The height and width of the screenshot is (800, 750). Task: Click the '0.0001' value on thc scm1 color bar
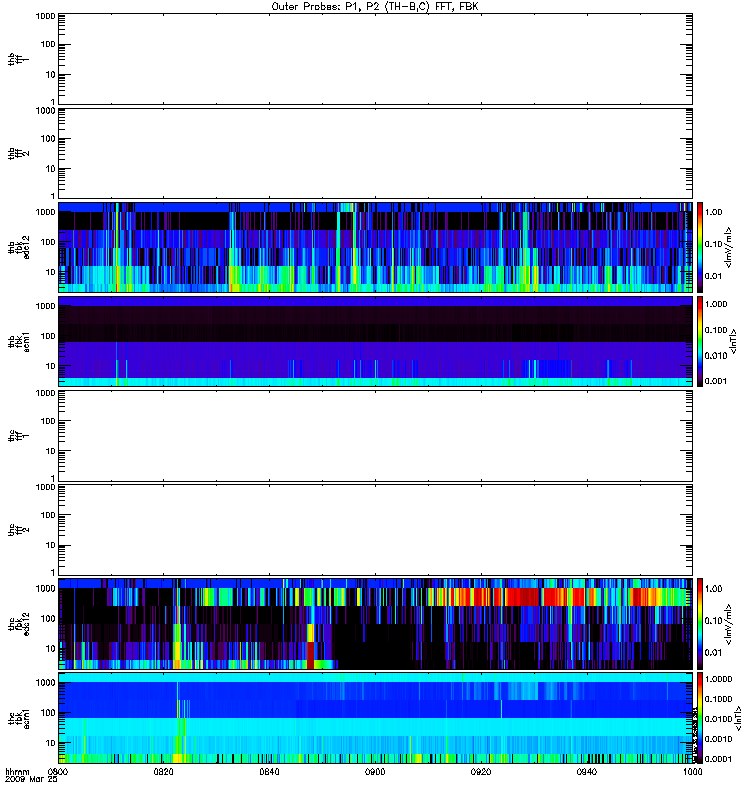pyautogui.click(x=719, y=759)
